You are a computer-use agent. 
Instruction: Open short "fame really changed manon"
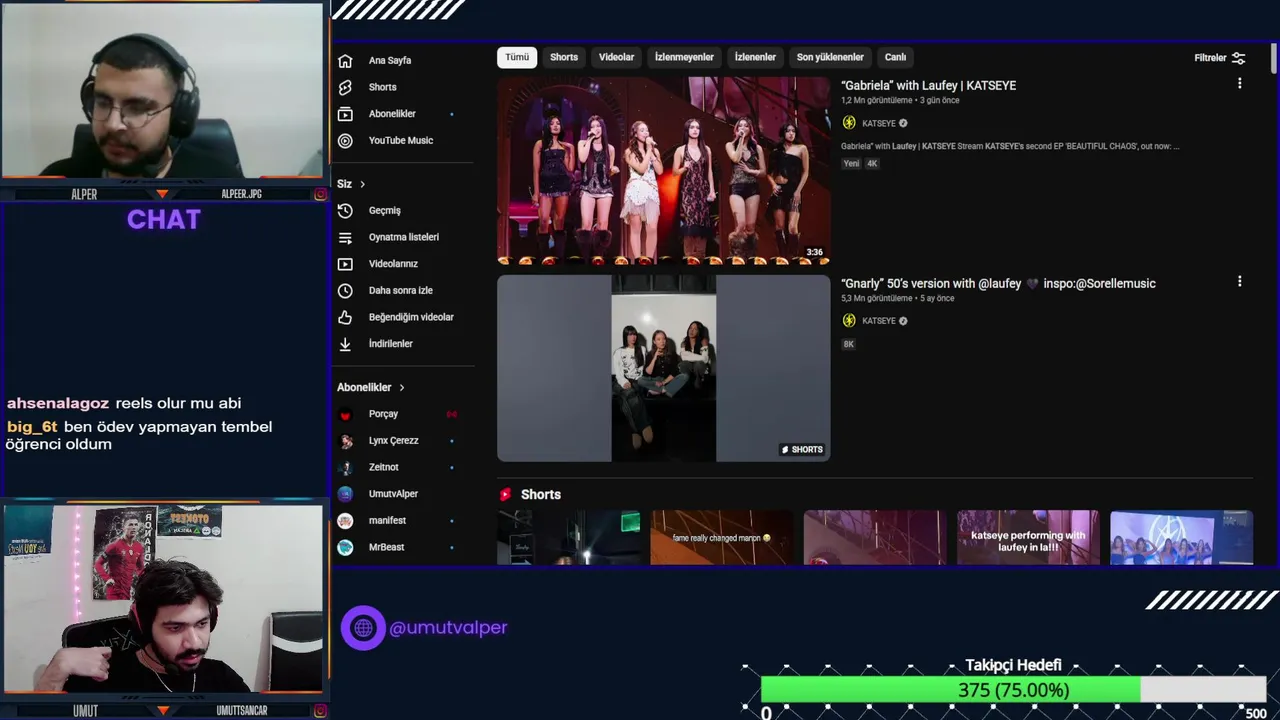click(721, 538)
